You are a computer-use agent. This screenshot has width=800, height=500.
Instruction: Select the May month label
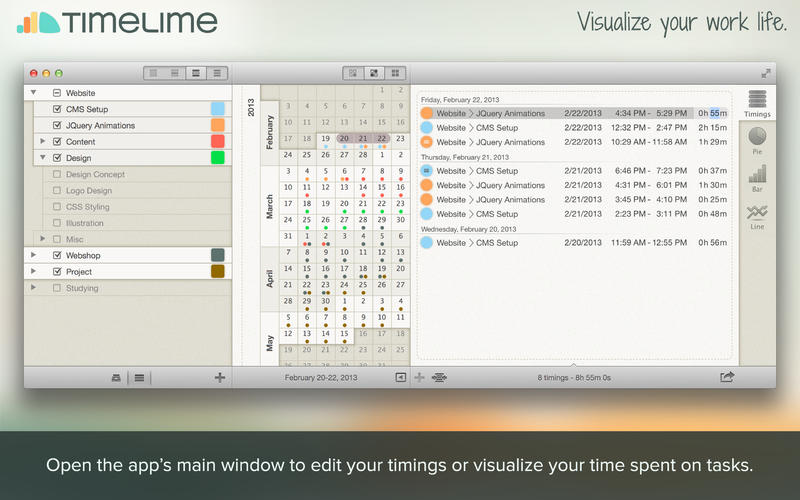(x=270, y=343)
